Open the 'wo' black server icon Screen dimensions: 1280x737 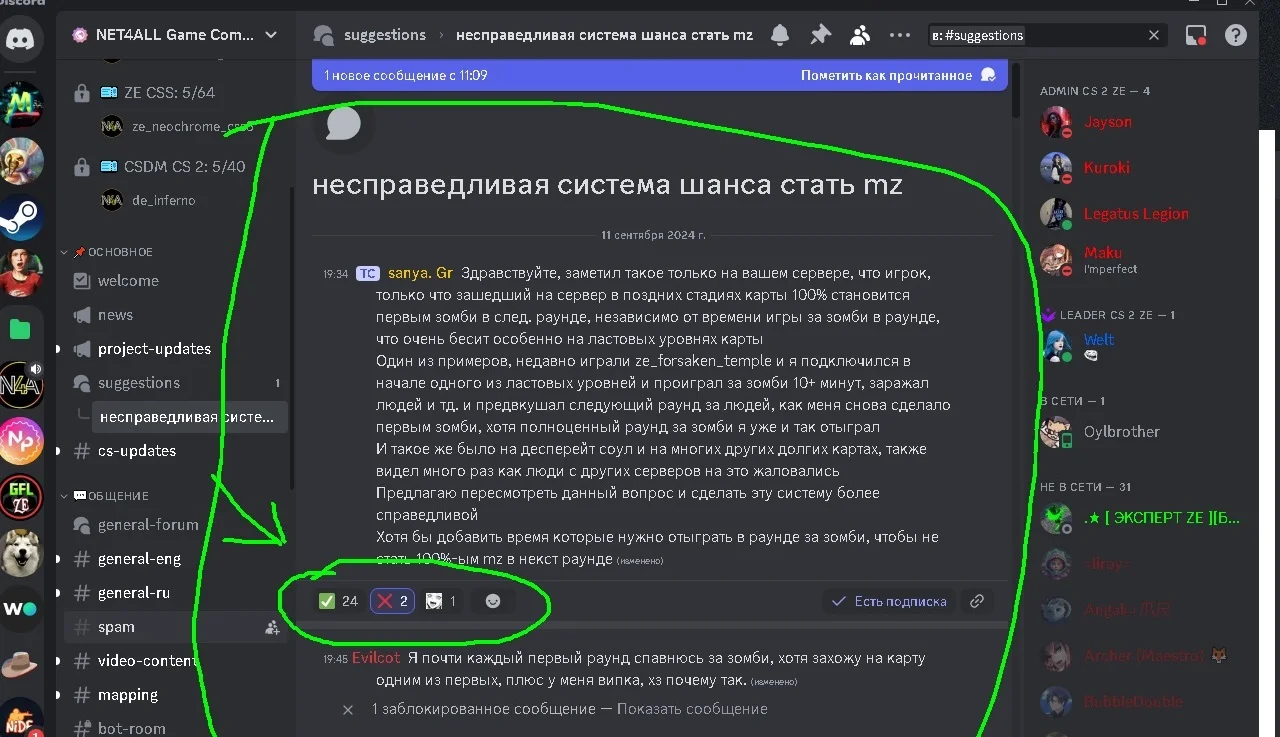point(21,609)
